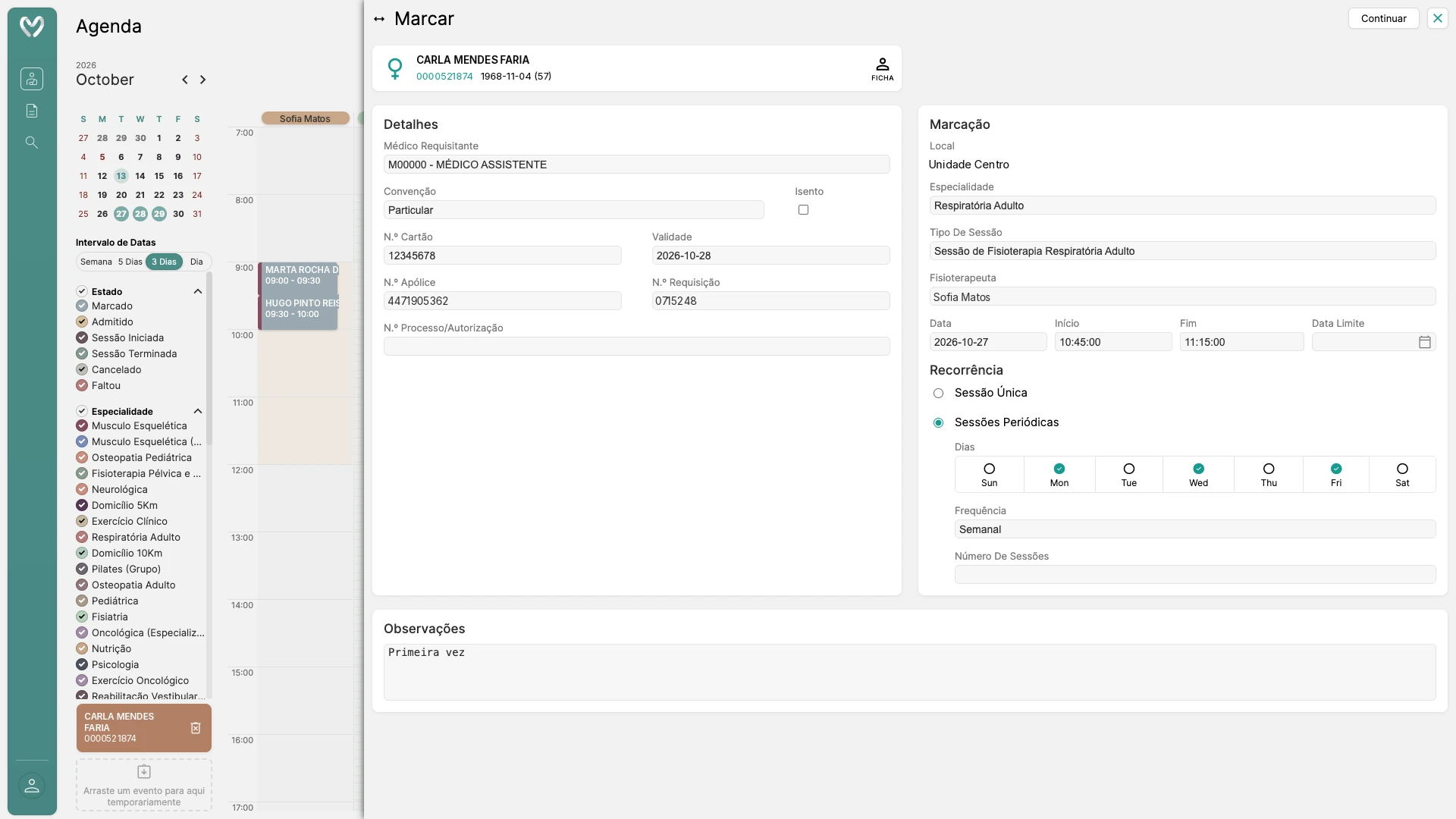Select the Sessão Única radio option
1456x819 pixels.
pos(938,393)
